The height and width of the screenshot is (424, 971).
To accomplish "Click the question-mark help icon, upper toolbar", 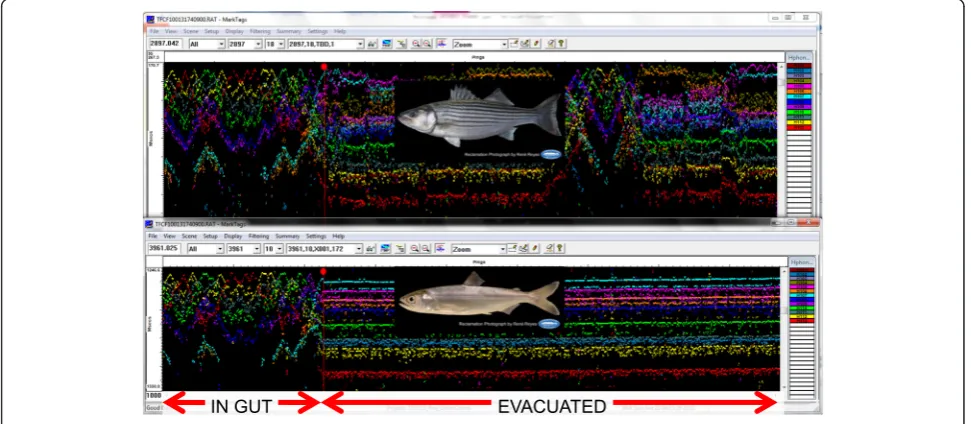I will [x=561, y=44].
